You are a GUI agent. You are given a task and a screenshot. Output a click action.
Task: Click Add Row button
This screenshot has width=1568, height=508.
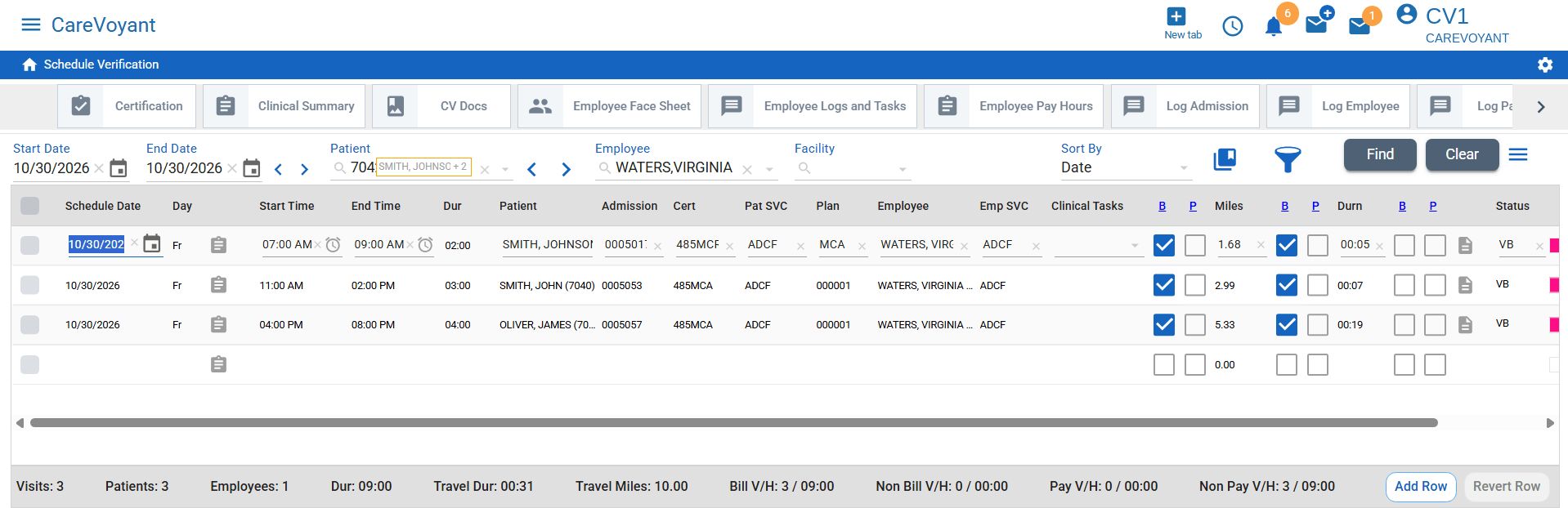pos(1421,487)
